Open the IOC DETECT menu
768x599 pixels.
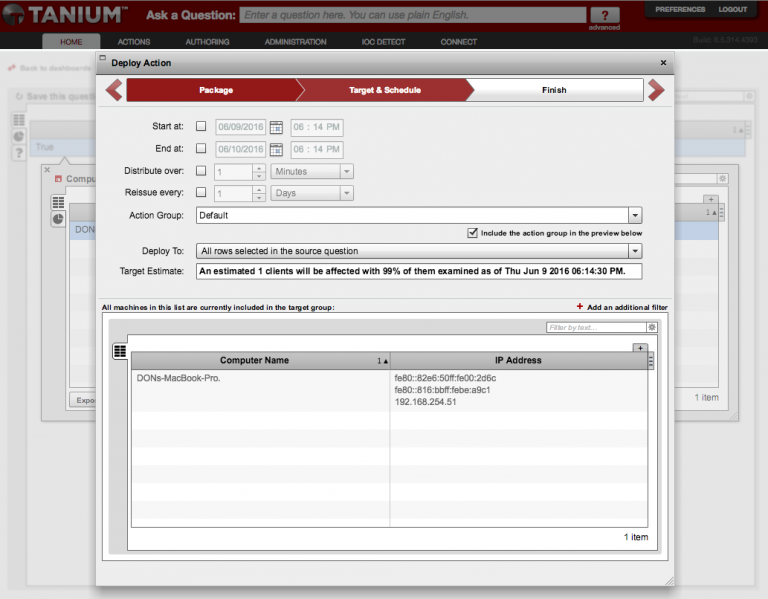(x=383, y=42)
